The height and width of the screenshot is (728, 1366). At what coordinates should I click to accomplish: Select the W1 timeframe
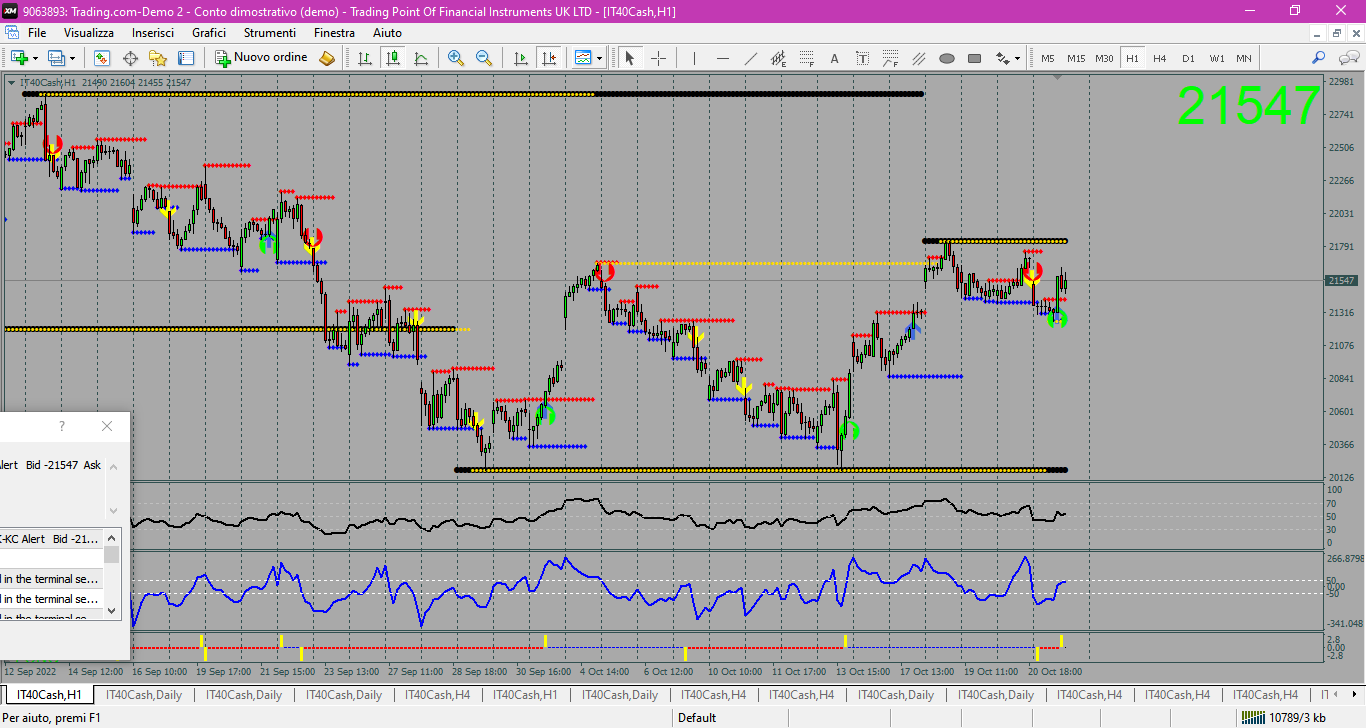(1216, 58)
